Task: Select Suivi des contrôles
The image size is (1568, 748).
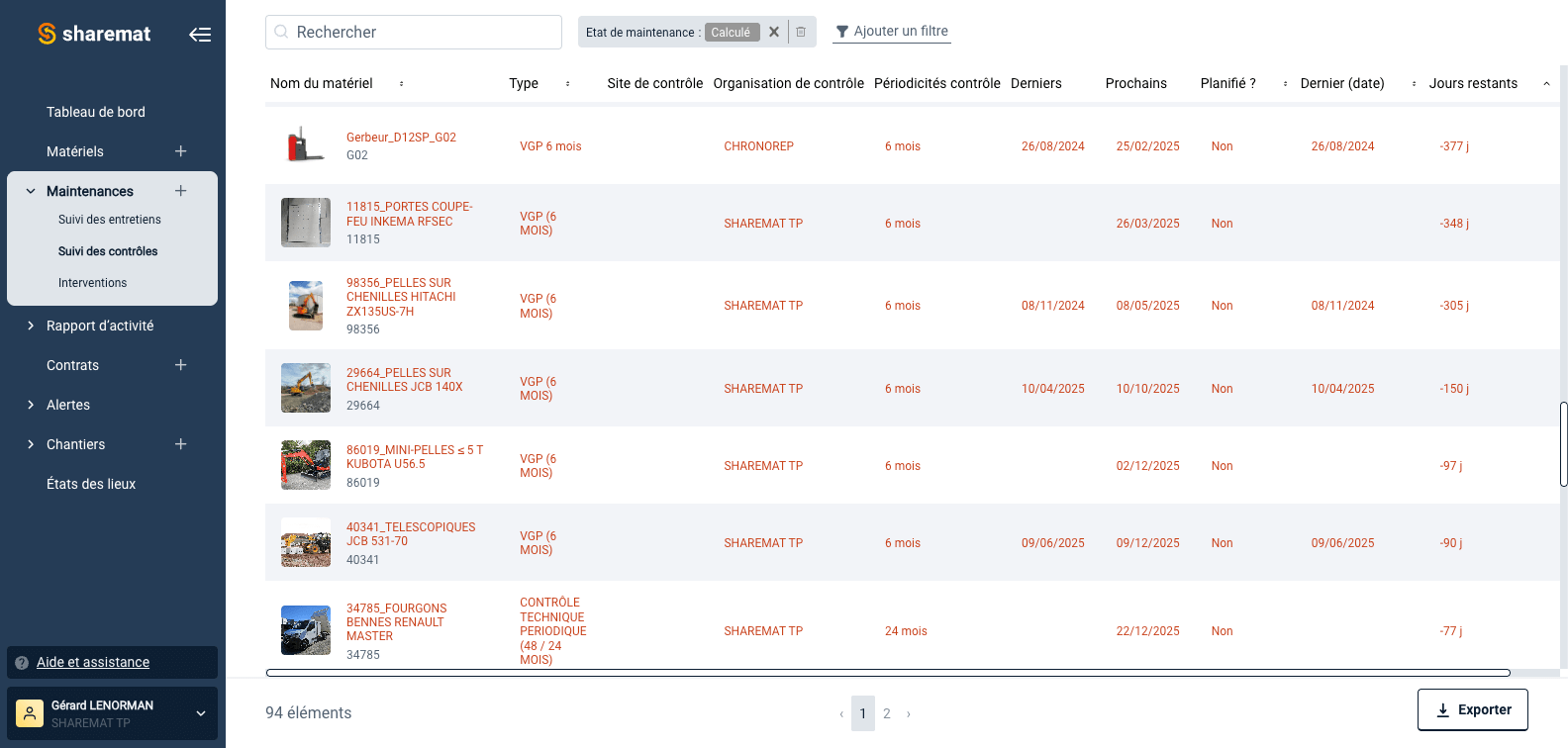Action: point(108,251)
